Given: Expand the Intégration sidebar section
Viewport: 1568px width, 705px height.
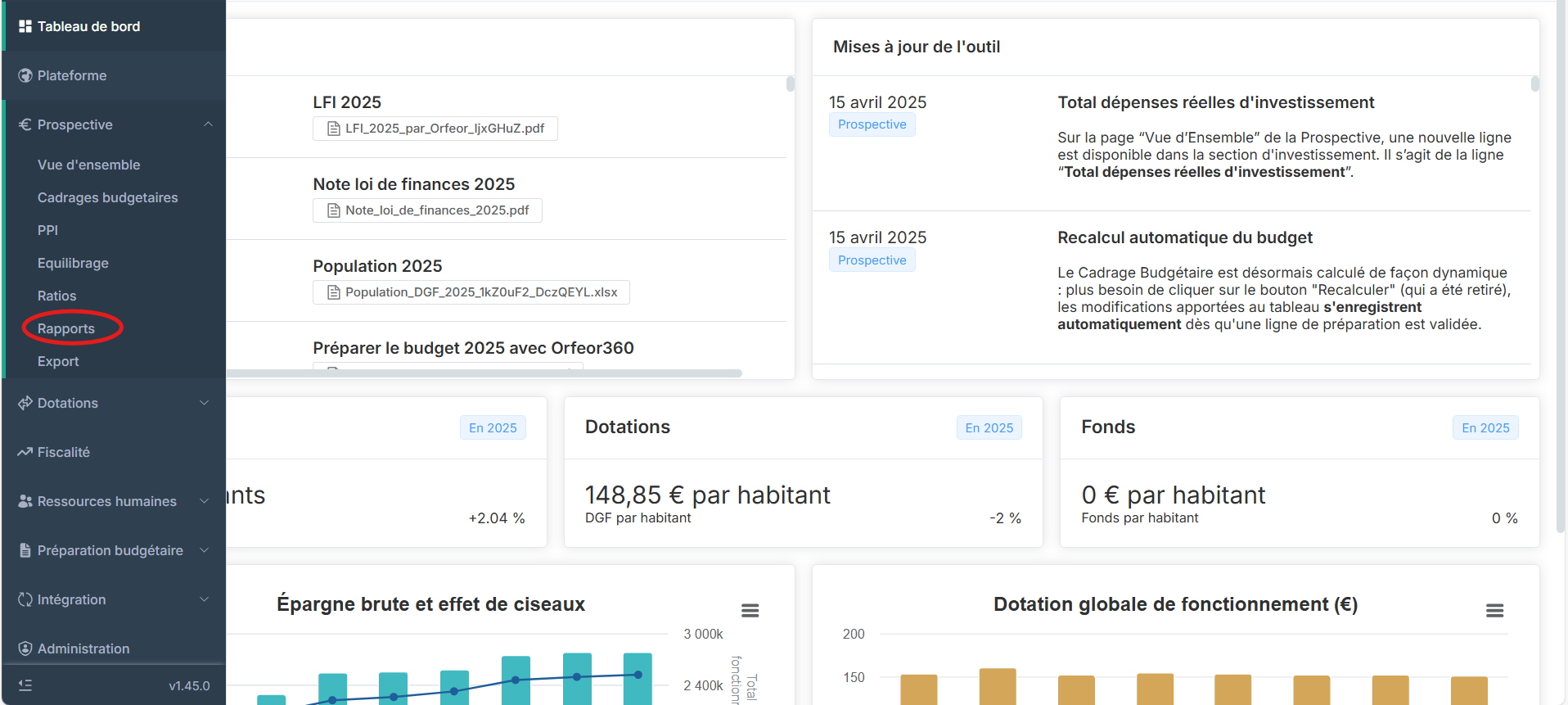Looking at the screenshot, I should 204,599.
